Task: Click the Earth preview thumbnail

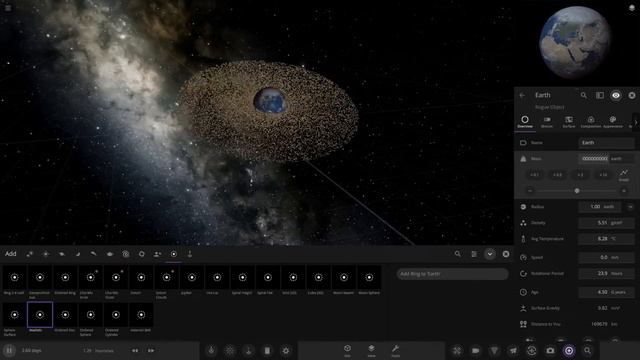Action: point(575,42)
